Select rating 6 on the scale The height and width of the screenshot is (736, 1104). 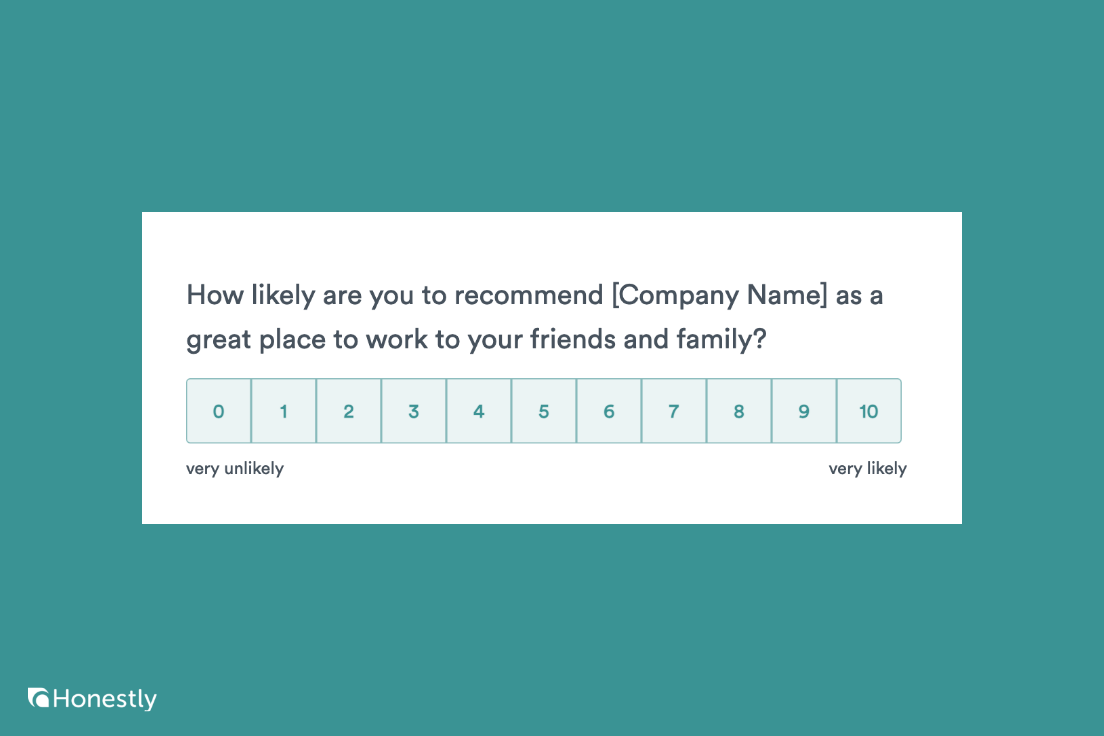609,411
